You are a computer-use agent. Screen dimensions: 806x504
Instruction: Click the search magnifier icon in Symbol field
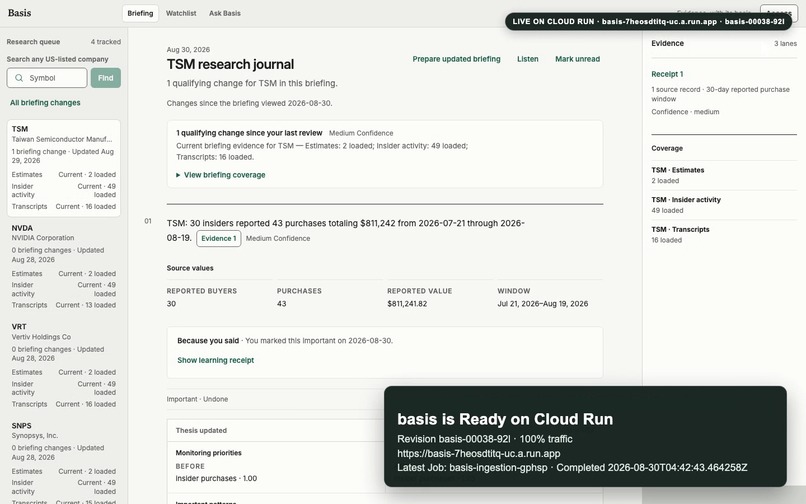[x=19, y=78]
